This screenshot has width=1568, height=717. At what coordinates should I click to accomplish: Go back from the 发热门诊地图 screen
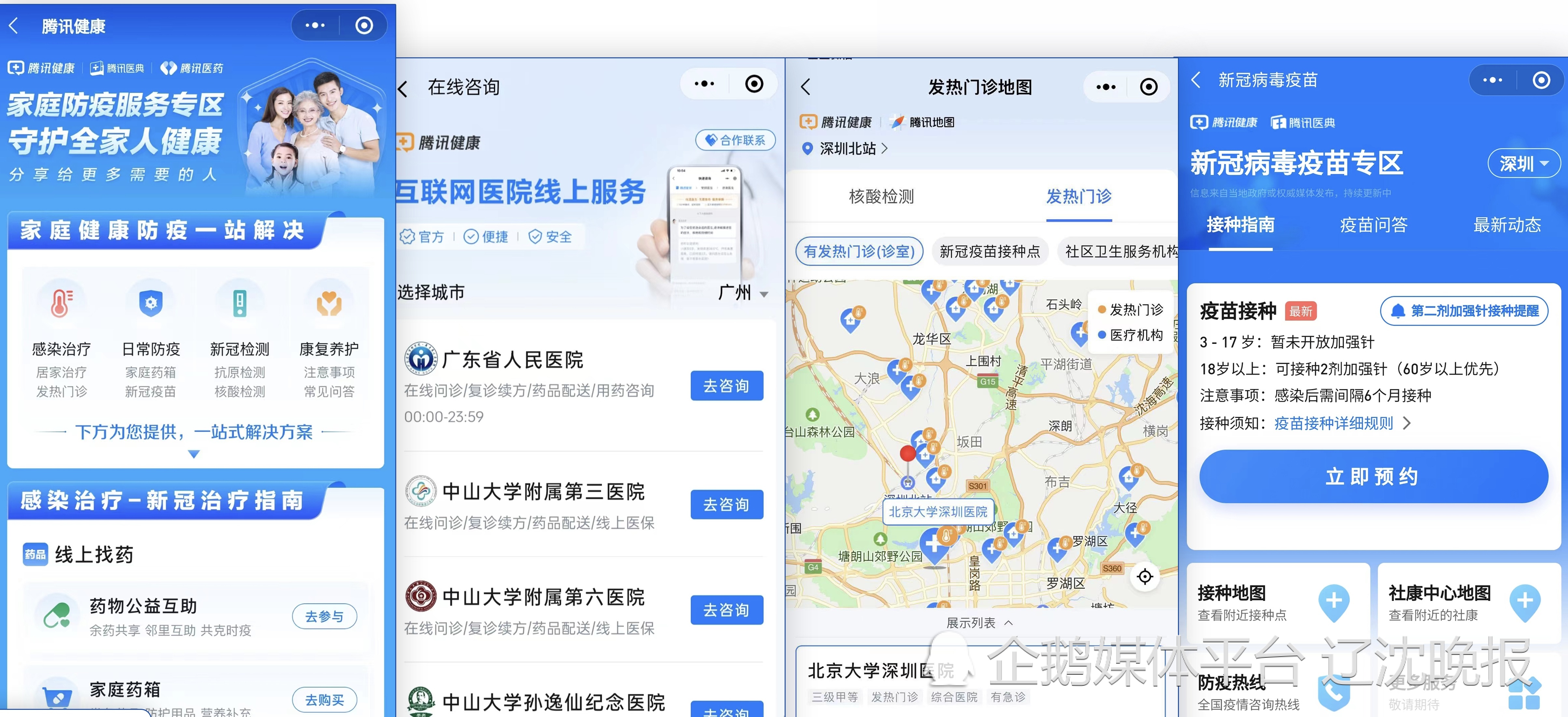pyautogui.click(x=806, y=87)
